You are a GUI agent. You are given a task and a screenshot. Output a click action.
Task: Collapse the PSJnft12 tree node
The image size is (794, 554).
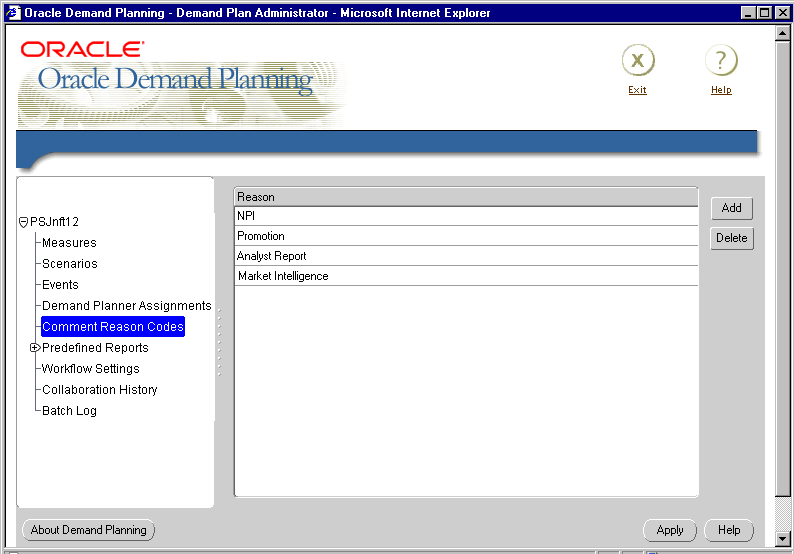[x=23, y=222]
